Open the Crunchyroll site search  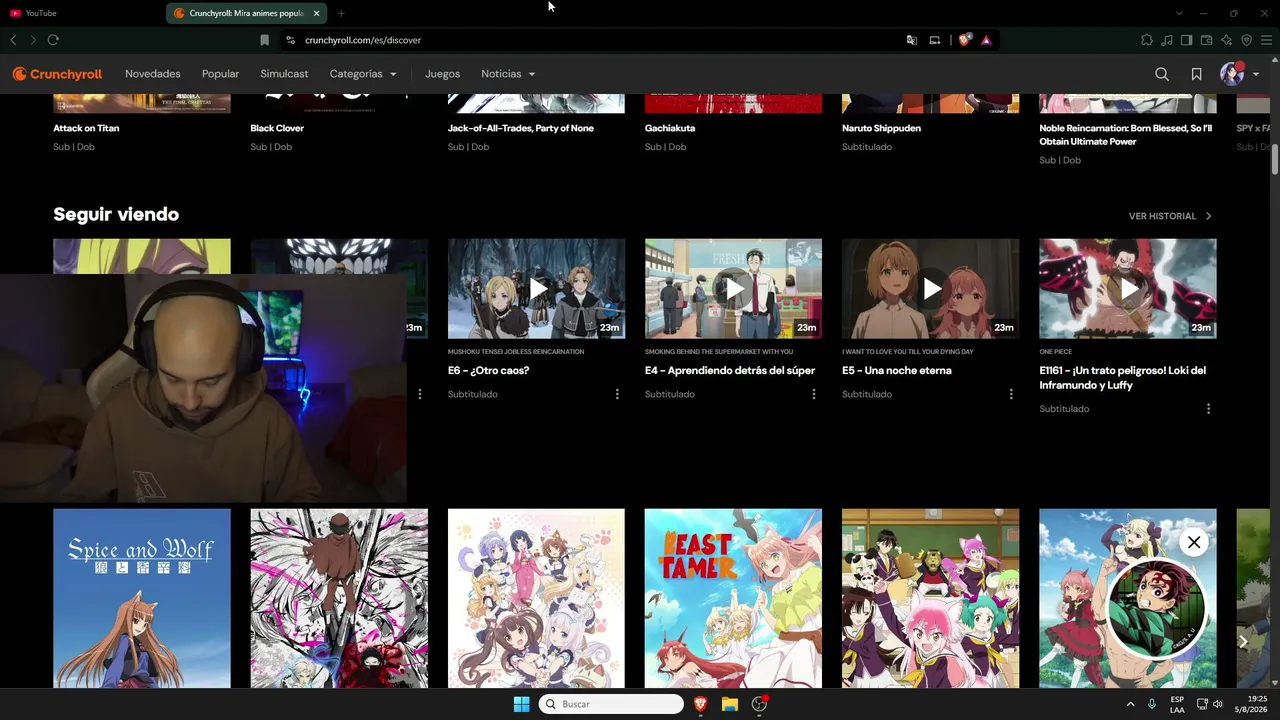tap(1161, 74)
